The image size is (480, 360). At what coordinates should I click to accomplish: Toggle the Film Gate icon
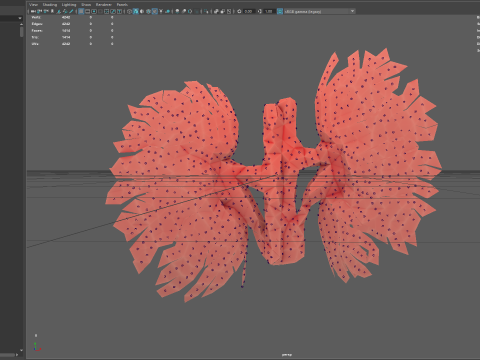87,11
